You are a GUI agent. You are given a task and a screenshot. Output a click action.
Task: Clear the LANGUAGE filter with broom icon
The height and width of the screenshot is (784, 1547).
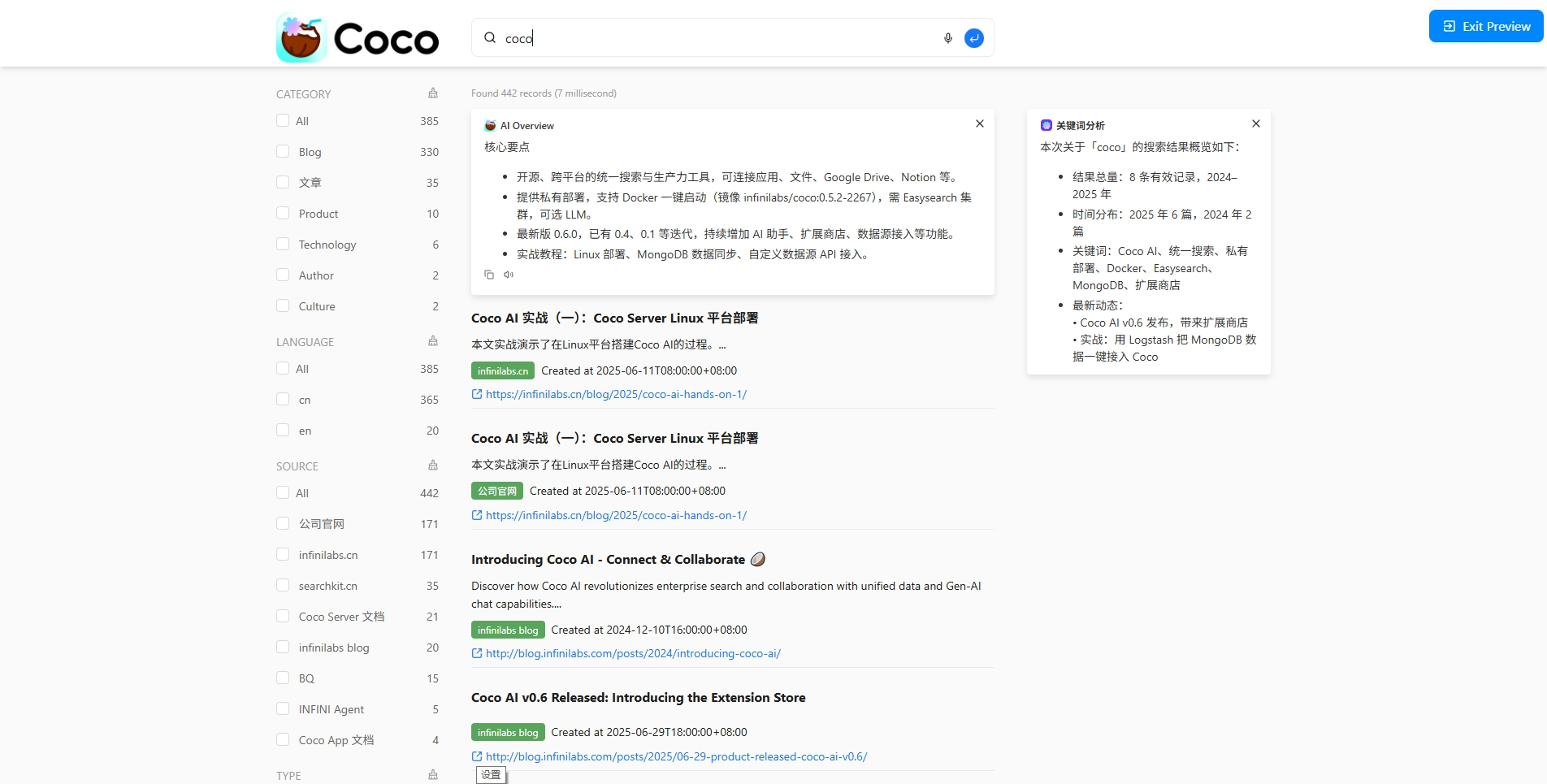(x=433, y=341)
